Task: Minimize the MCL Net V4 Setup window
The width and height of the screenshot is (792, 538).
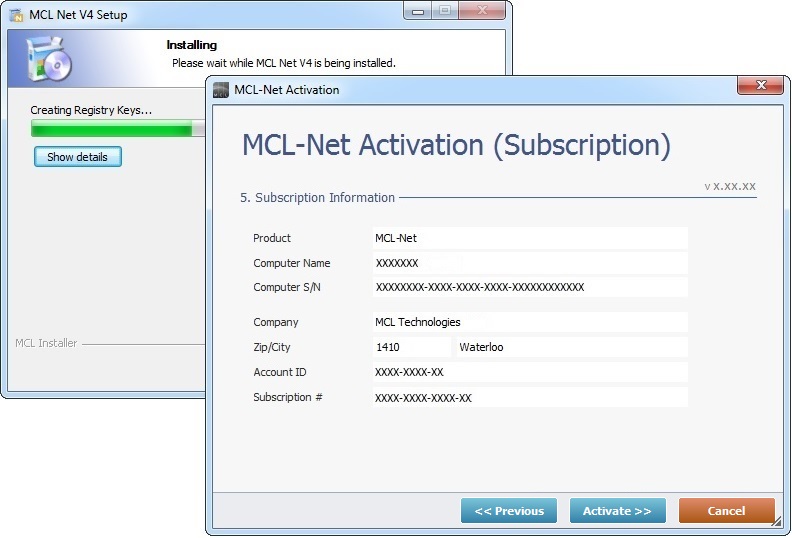Action: [417, 11]
